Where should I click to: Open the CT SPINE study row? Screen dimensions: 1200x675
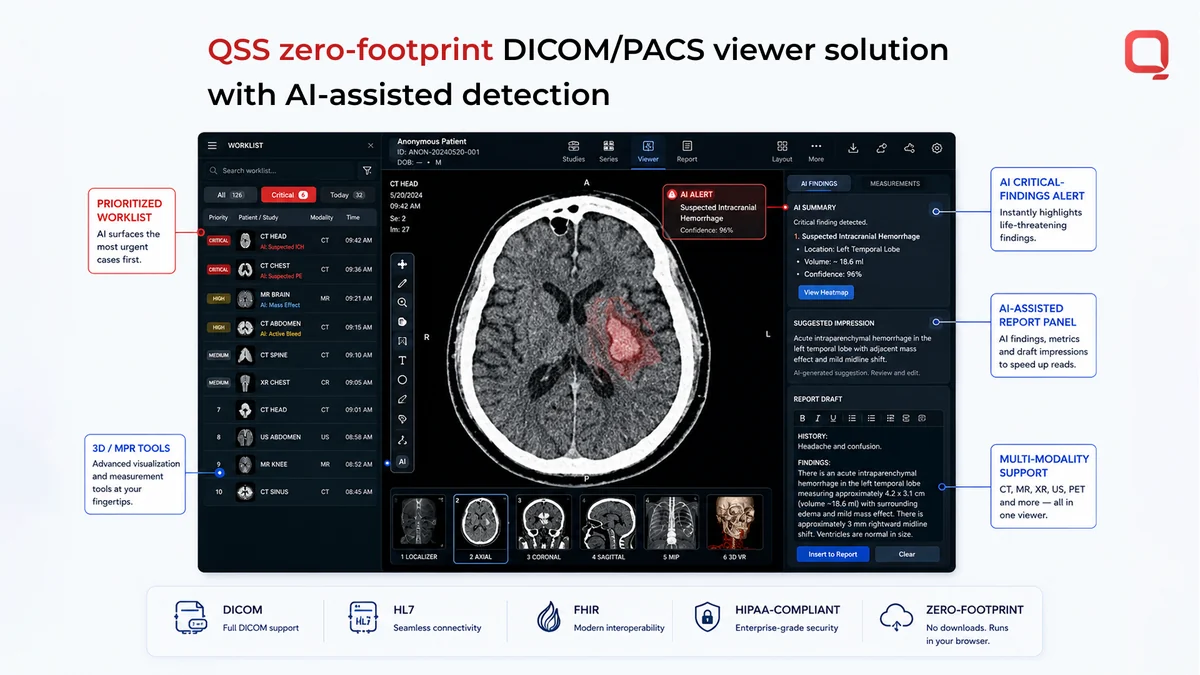[289, 355]
